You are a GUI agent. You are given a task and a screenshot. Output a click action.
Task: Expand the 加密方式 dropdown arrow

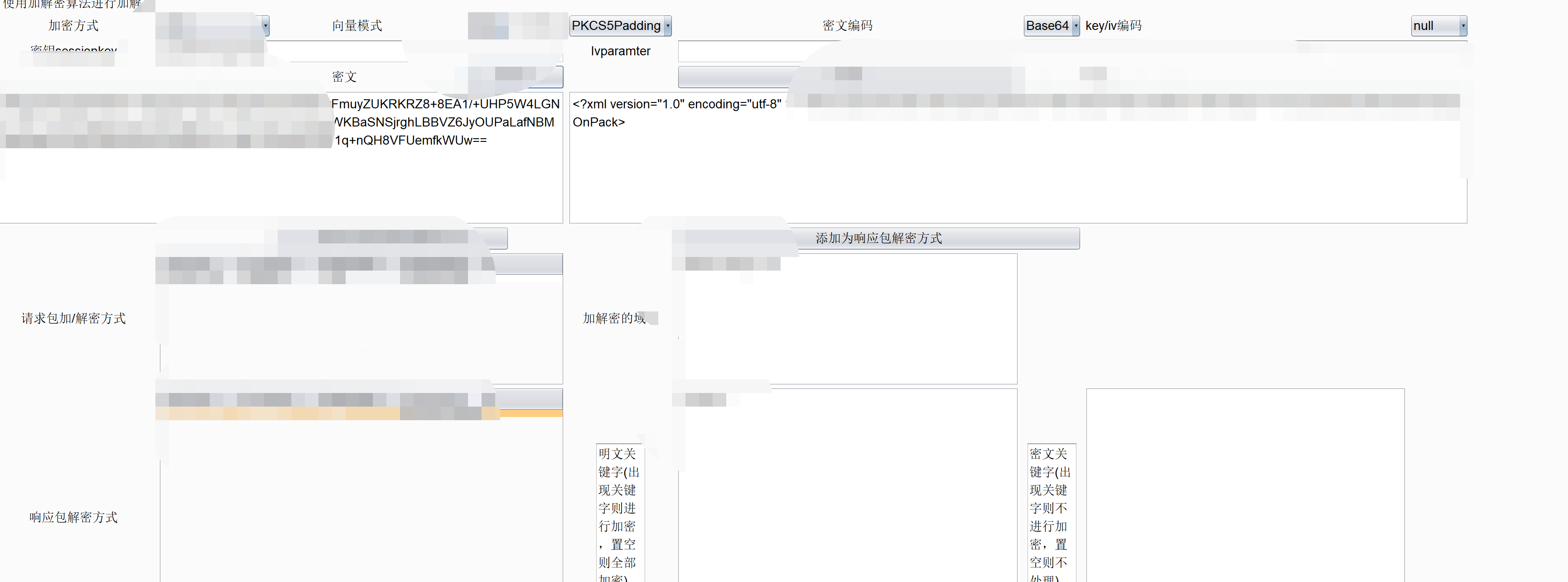coord(265,25)
